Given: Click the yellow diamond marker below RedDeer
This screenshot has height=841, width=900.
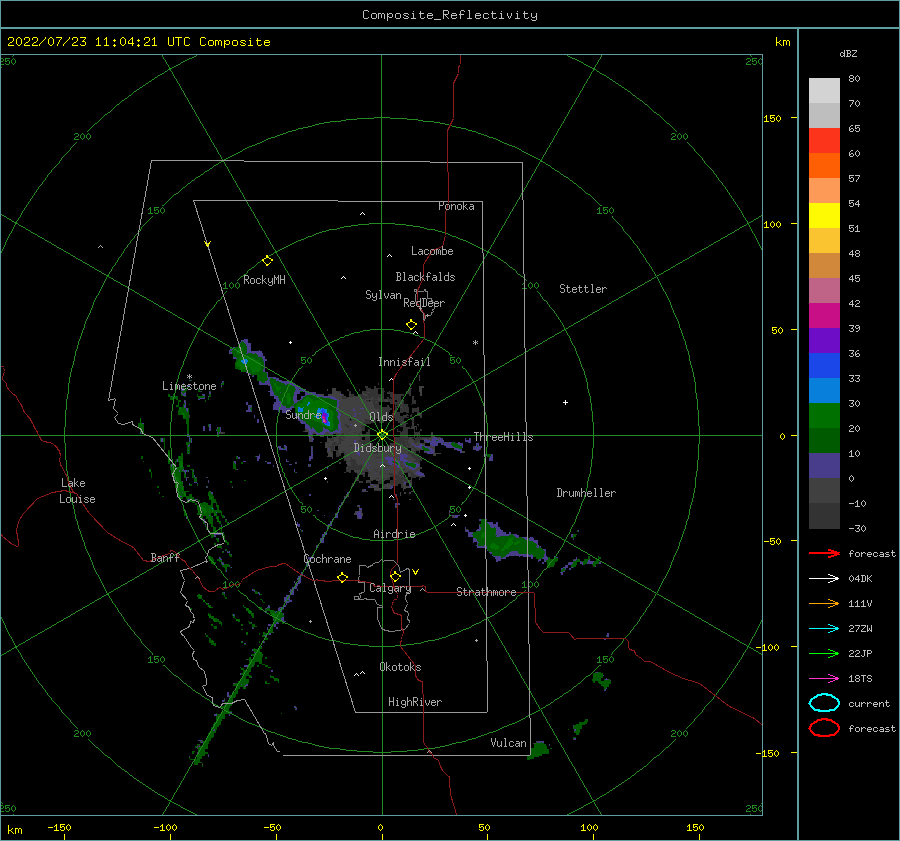Looking at the screenshot, I should (x=412, y=325).
